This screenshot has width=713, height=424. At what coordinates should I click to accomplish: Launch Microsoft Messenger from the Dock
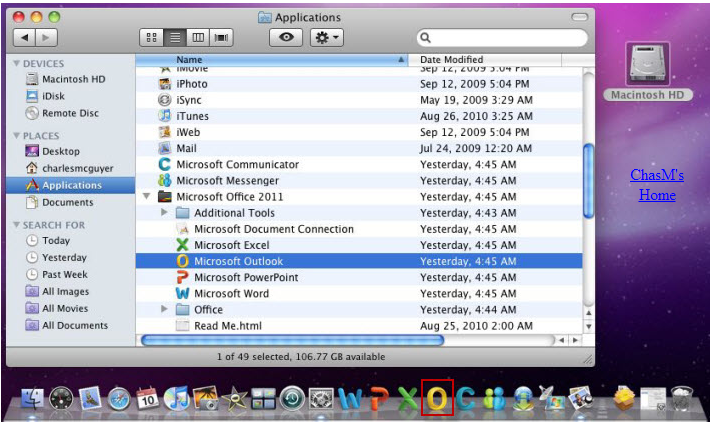(x=494, y=399)
